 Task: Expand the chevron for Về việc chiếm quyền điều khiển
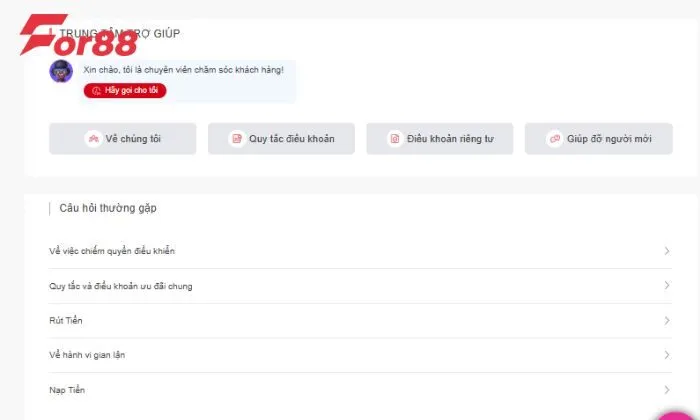[667, 251]
